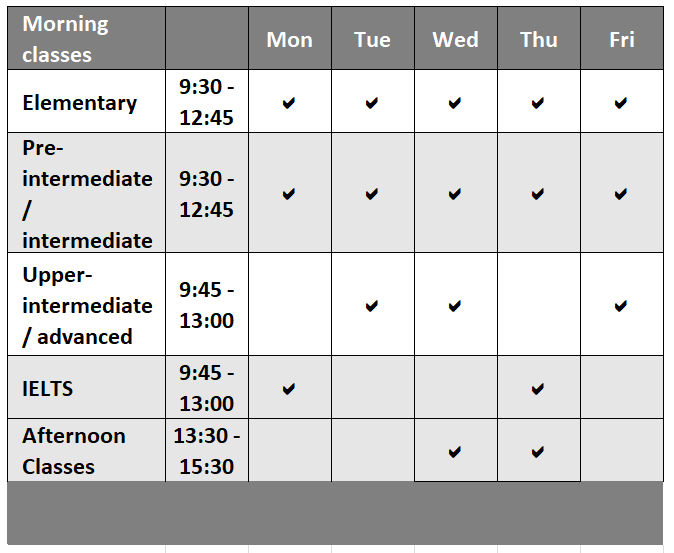Click Upper-intermediate Tuesday checkmark
674x553 pixels.
point(372,306)
